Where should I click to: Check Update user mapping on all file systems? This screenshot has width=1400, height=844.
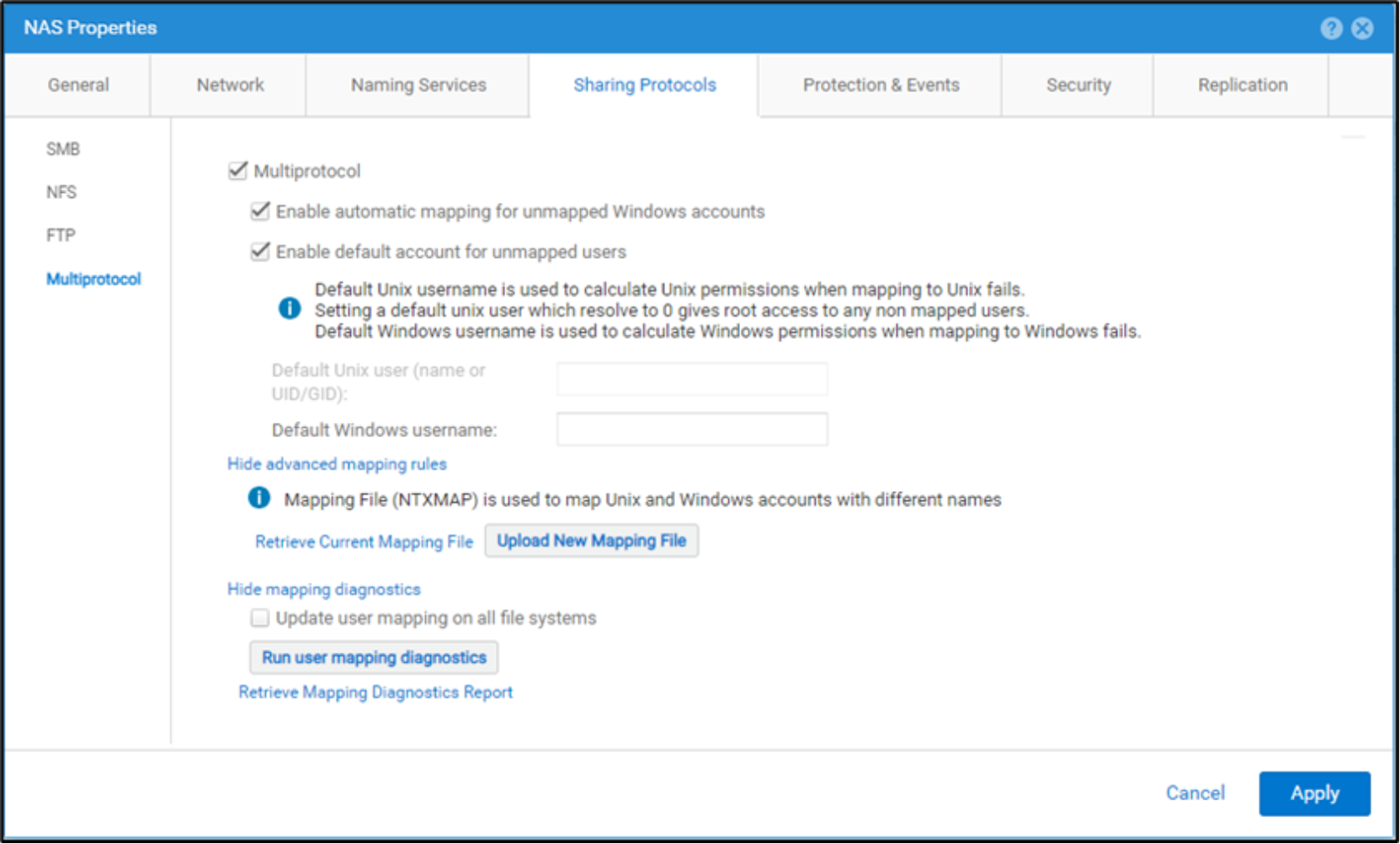(260, 618)
